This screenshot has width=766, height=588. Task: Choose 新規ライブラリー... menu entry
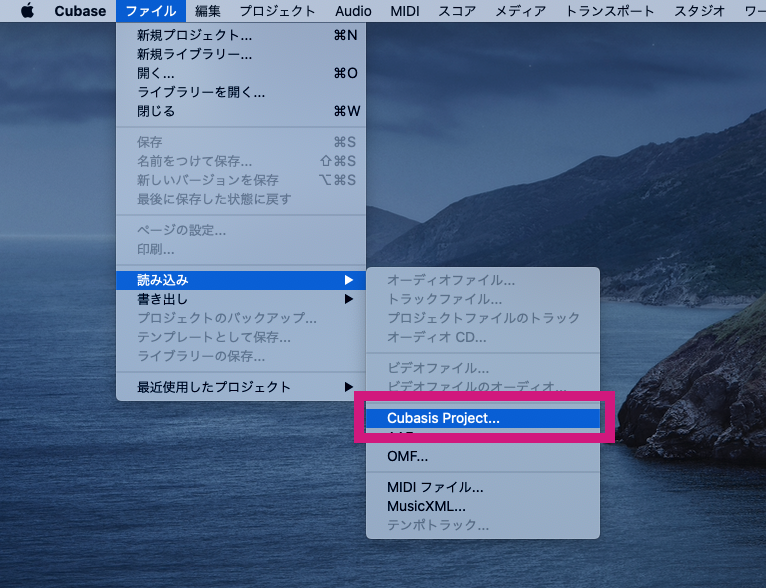pyautogui.click(x=241, y=54)
